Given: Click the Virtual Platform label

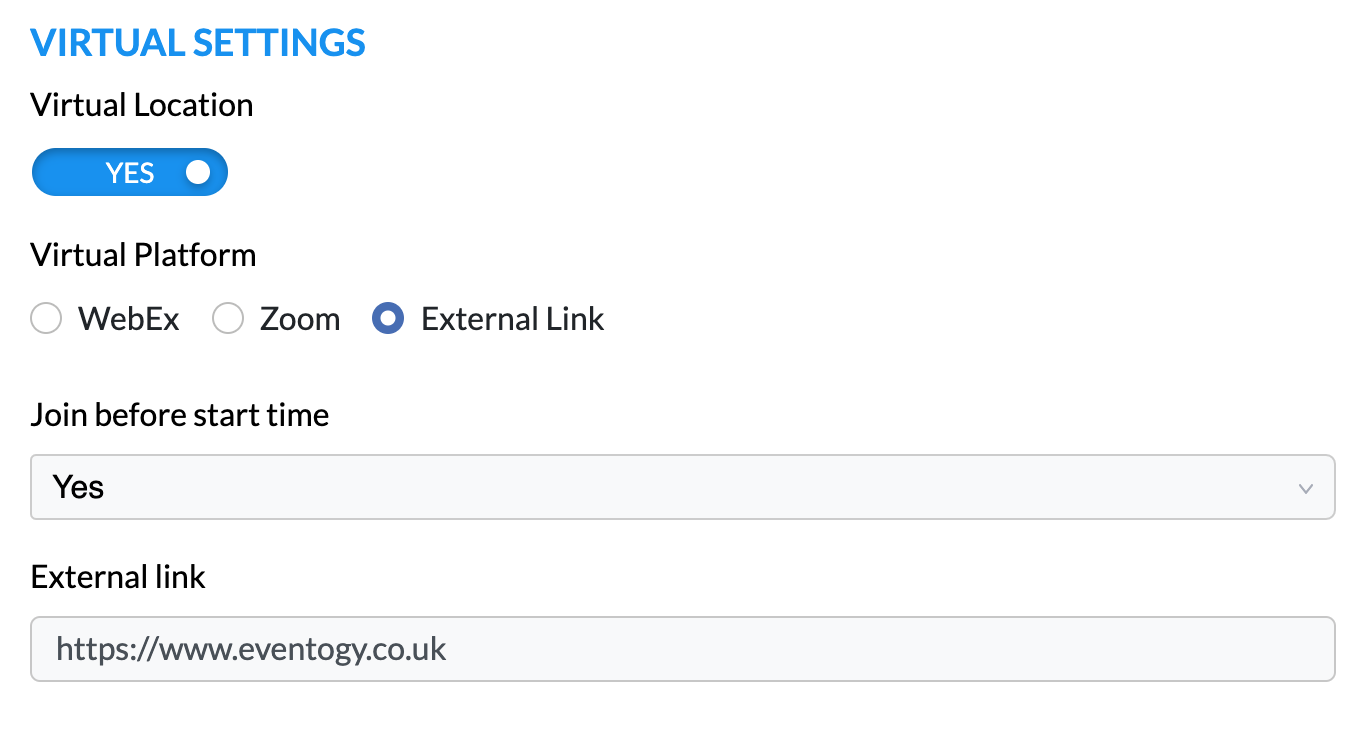Looking at the screenshot, I should pos(143,255).
